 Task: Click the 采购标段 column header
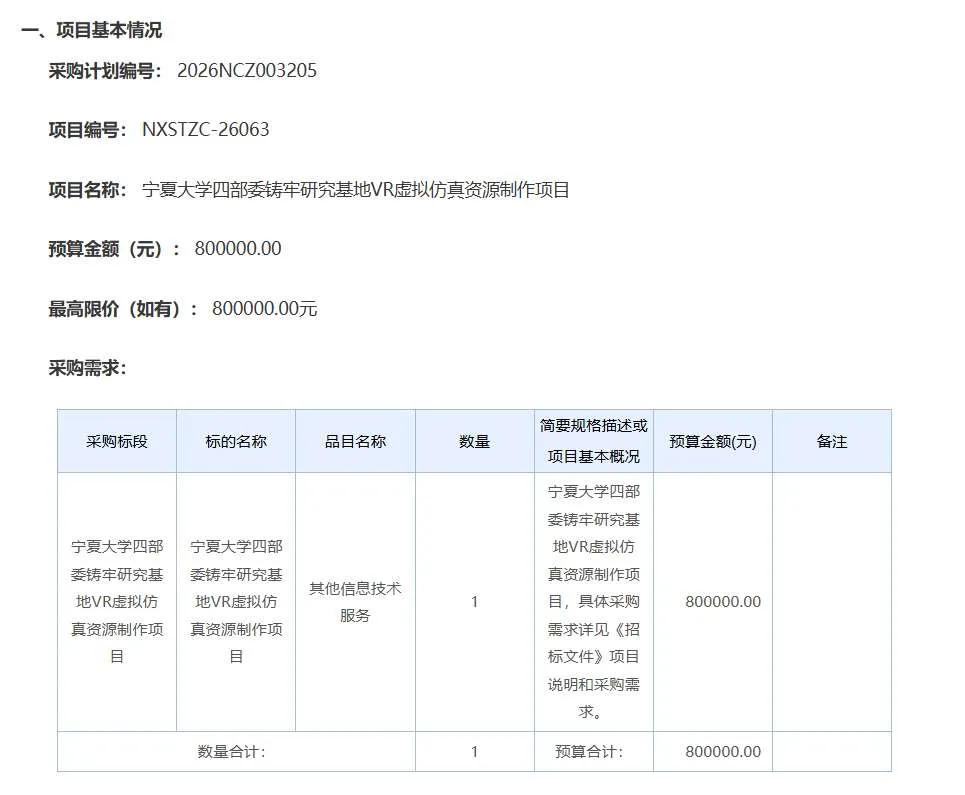click(x=117, y=441)
